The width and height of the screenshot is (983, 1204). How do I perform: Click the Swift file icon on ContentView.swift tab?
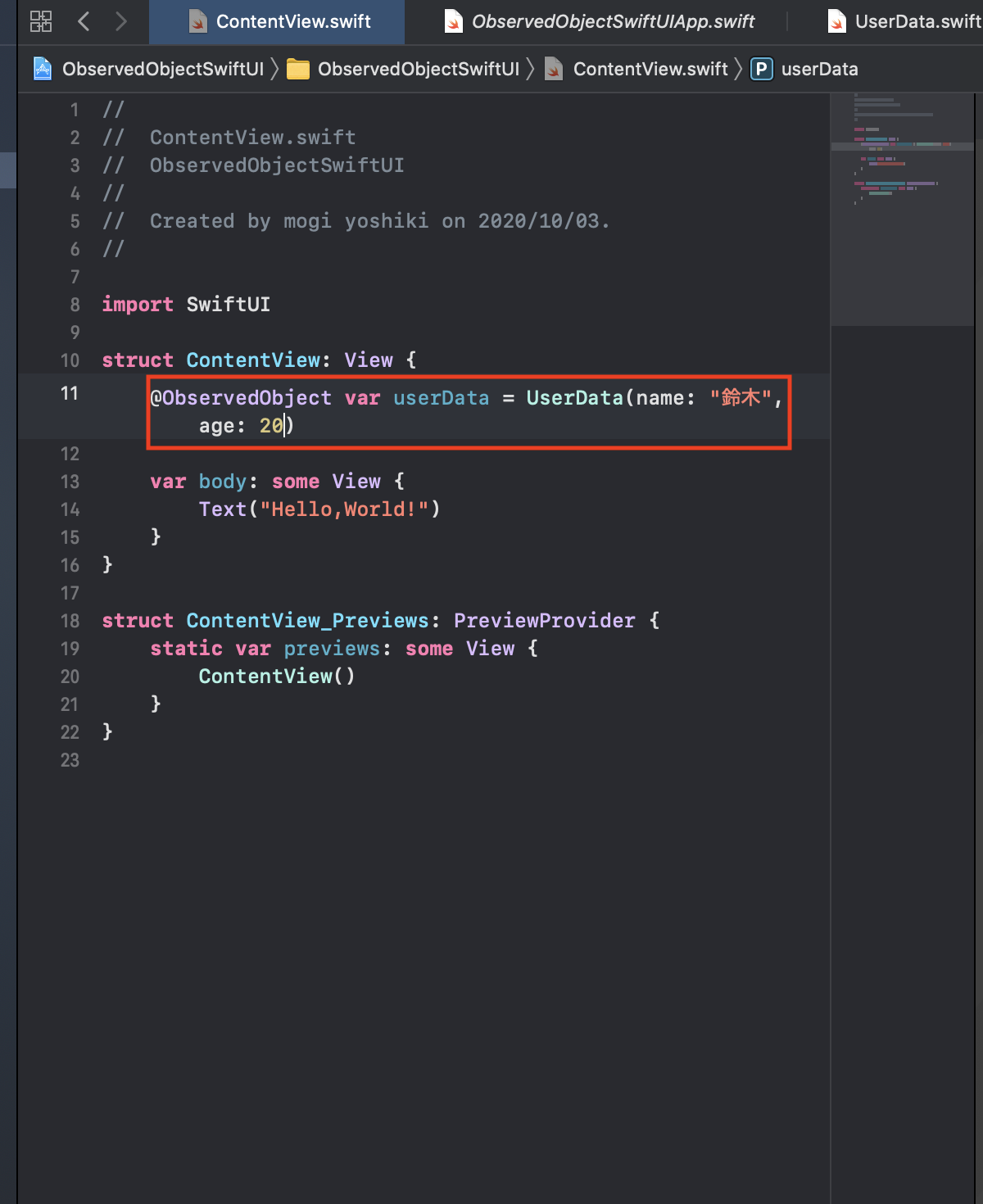197,22
